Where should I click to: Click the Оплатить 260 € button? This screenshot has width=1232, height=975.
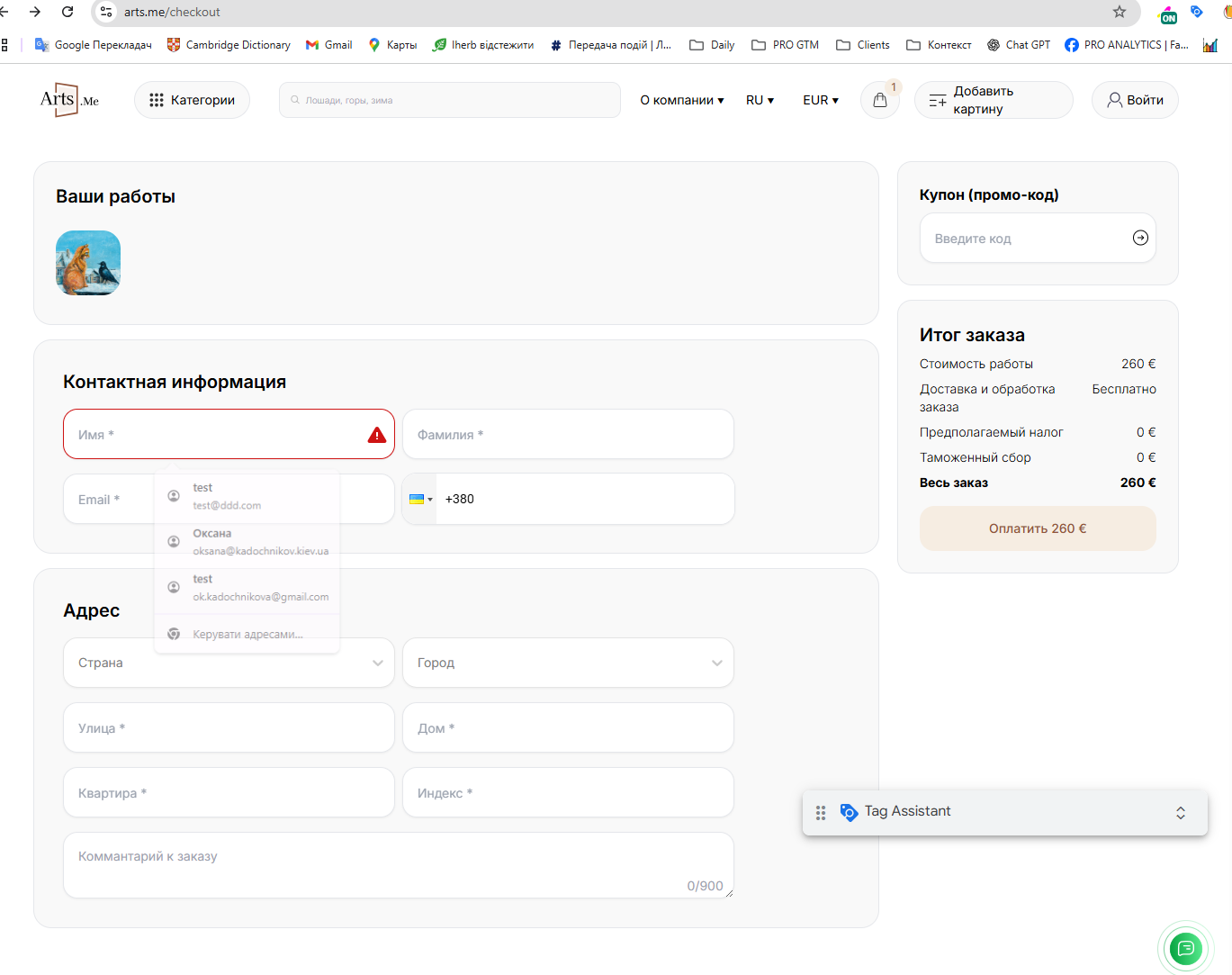[x=1038, y=528]
